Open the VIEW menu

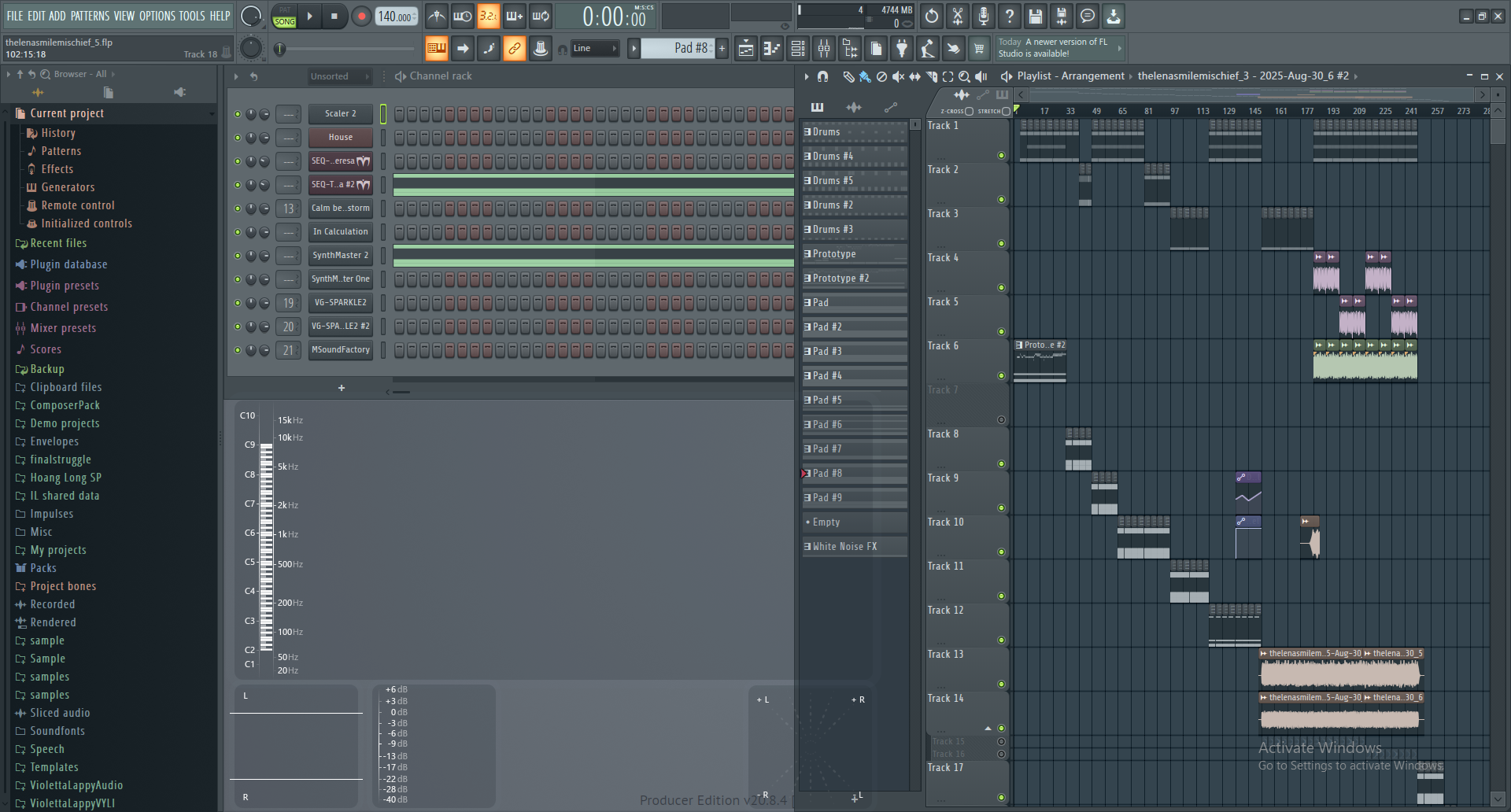124,16
